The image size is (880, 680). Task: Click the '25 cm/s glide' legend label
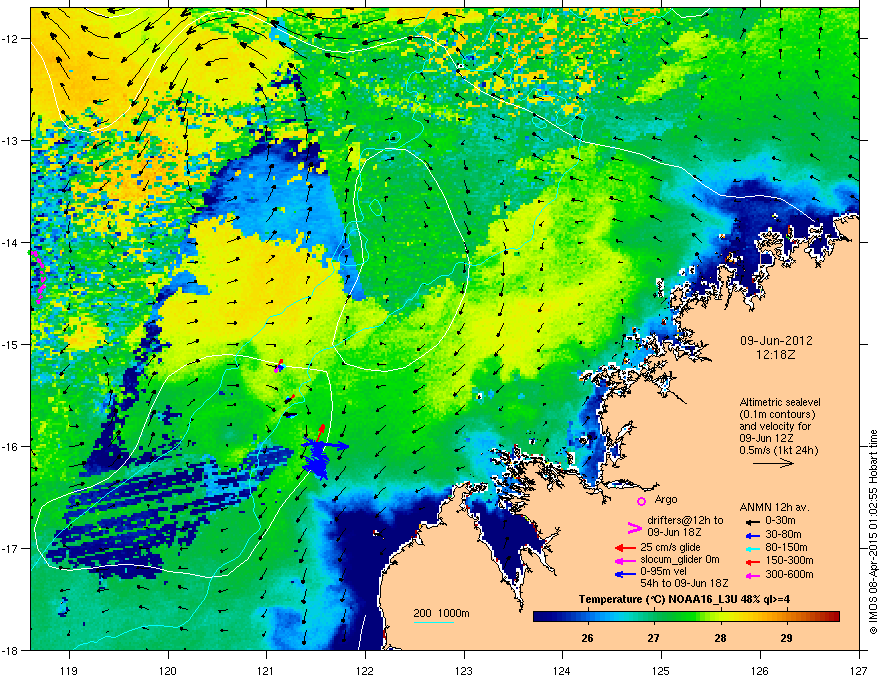click(670, 547)
